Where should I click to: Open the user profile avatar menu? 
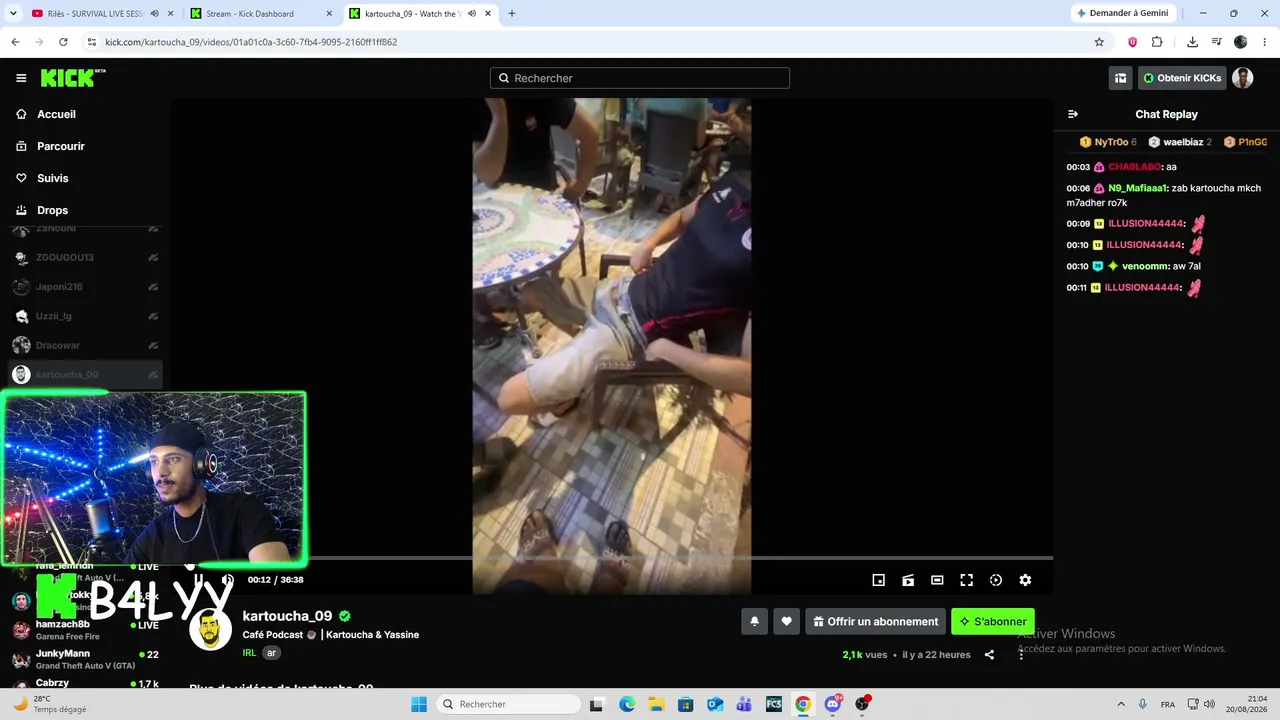pos(1243,78)
